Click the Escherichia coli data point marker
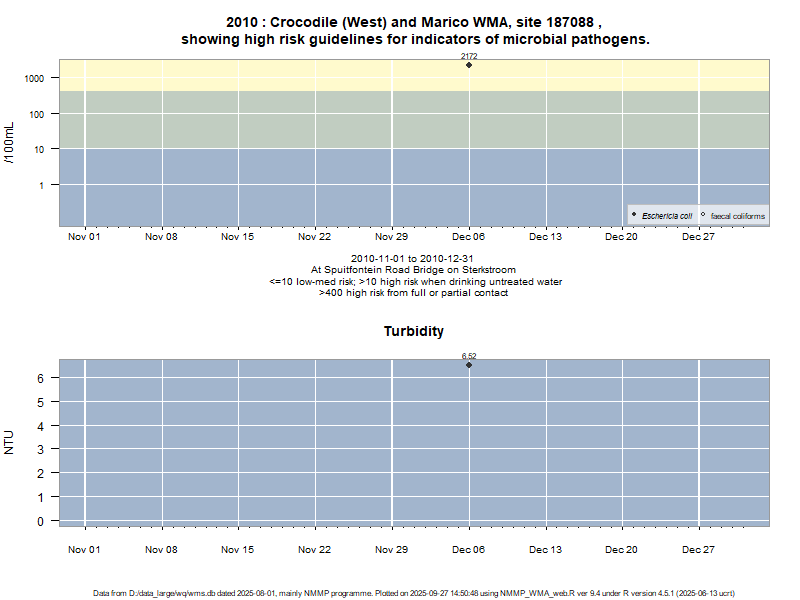 (469, 65)
